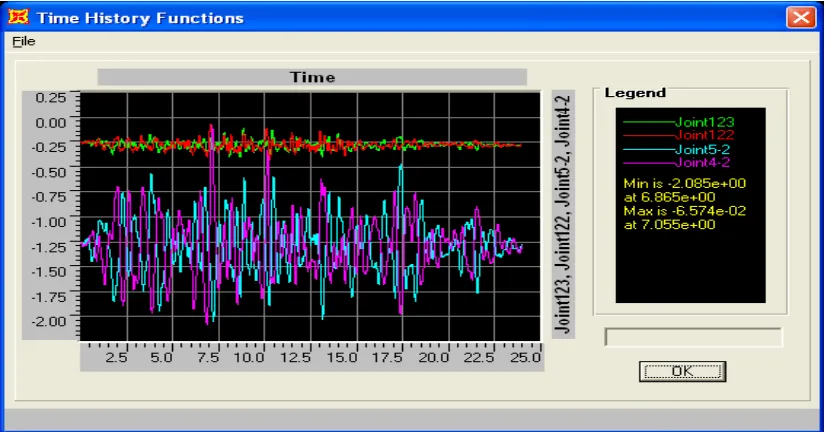Click the 2.5 x-axis value

coord(116,358)
